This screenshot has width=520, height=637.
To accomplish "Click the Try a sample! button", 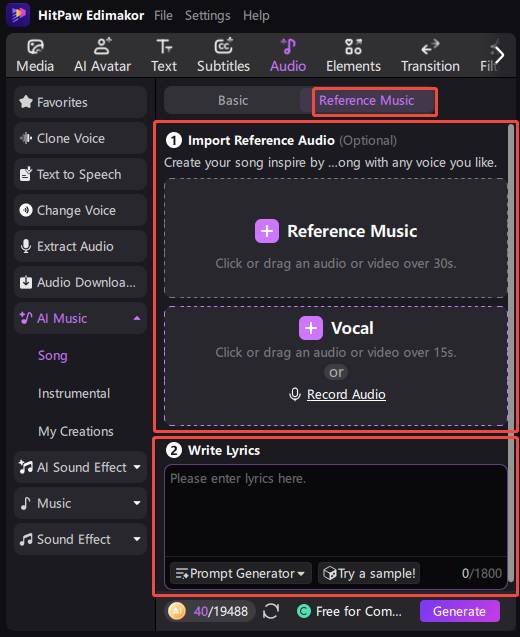I will coord(369,573).
